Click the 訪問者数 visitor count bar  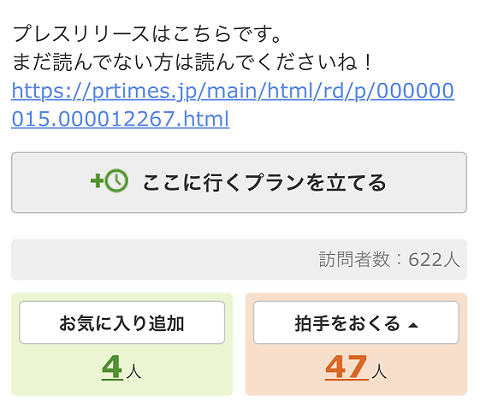239,259
